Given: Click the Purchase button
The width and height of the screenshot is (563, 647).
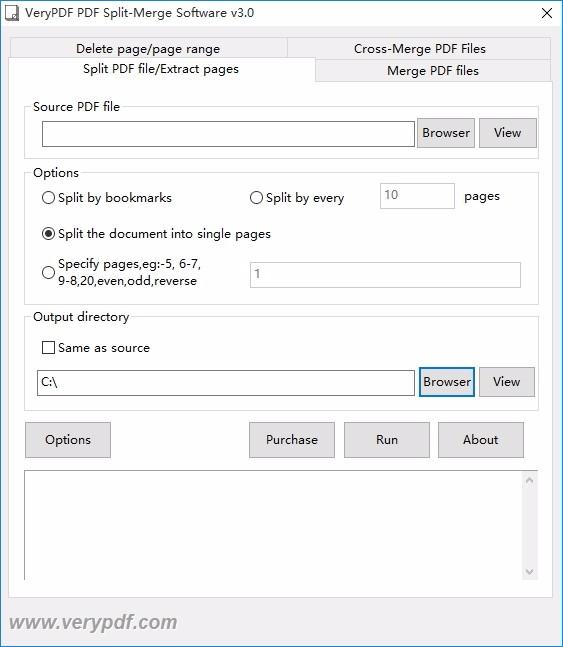Looking at the screenshot, I should pos(292,440).
